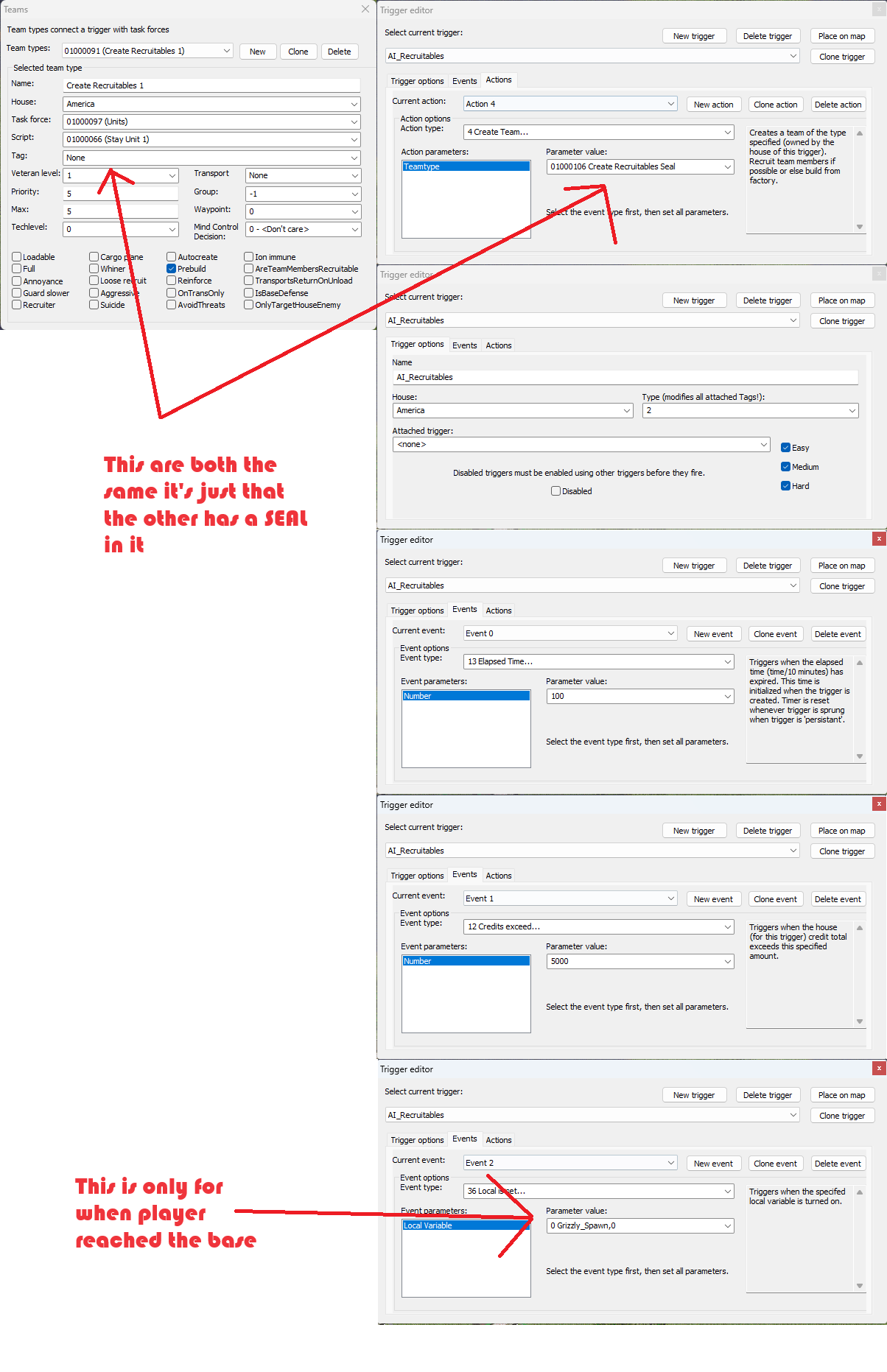Toggle the Disabled trigger checkbox
This screenshot has width=887, height=1372.
pyautogui.click(x=555, y=491)
